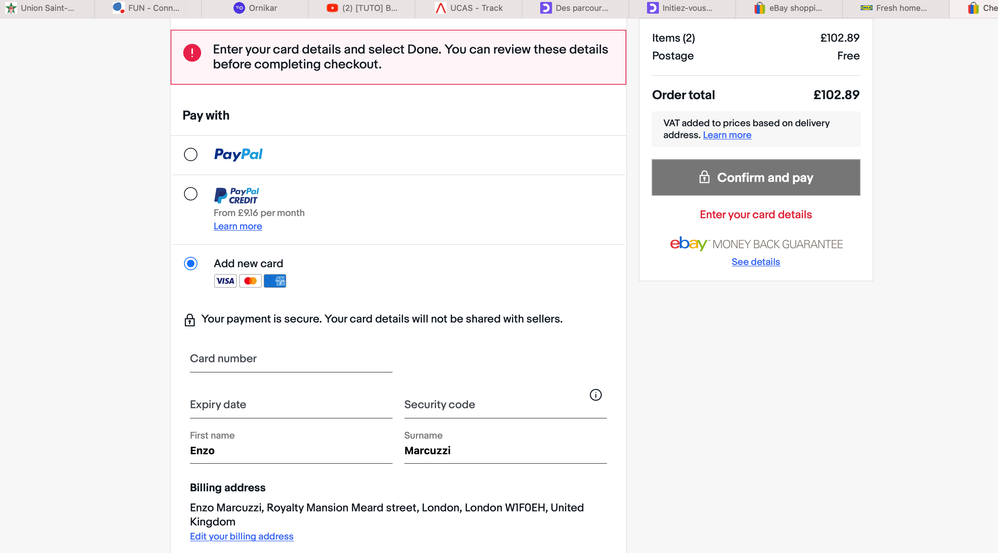Click the red error alert icon
This screenshot has width=998, height=553.
coord(192,53)
